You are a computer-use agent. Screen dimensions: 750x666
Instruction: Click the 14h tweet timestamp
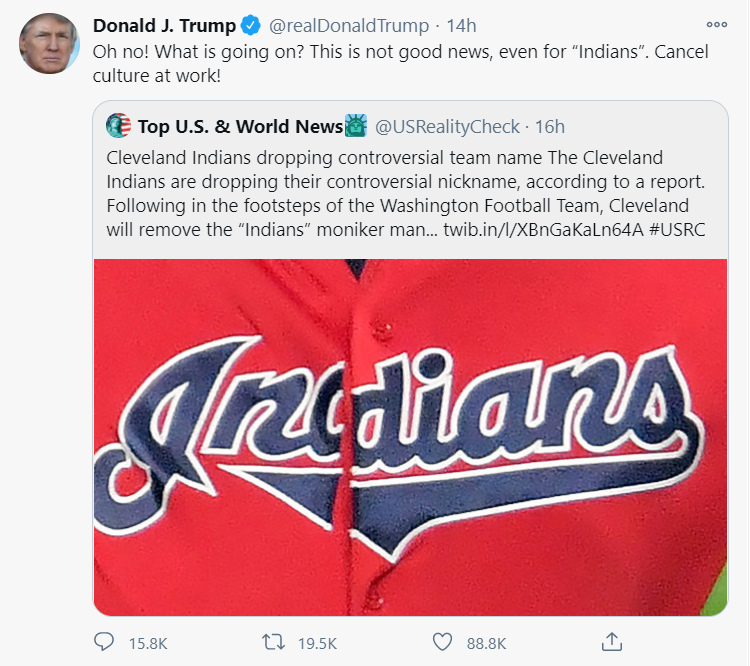click(461, 26)
